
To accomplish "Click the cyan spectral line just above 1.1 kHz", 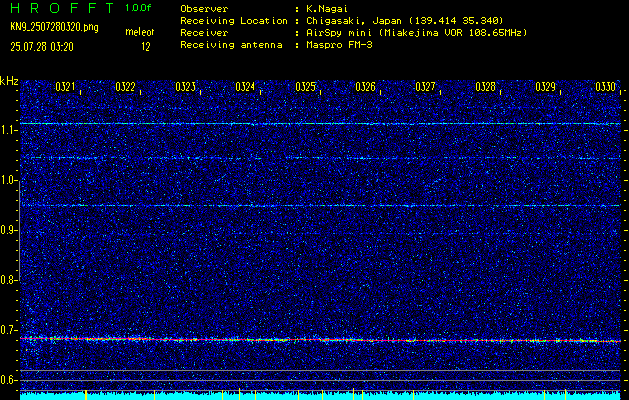I will 320,124.
